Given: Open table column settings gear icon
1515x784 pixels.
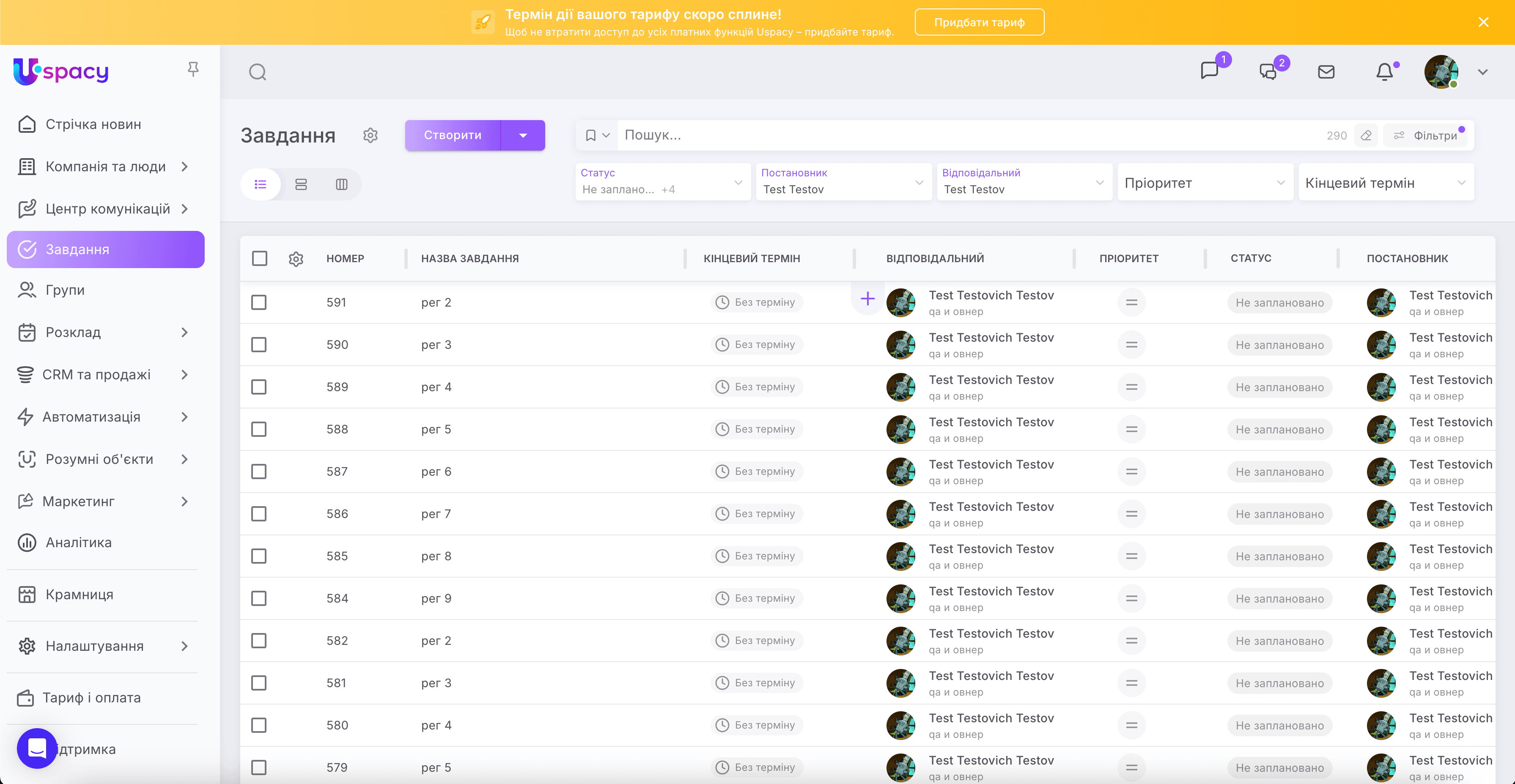Looking at the screenshot, I should (296, 259).
